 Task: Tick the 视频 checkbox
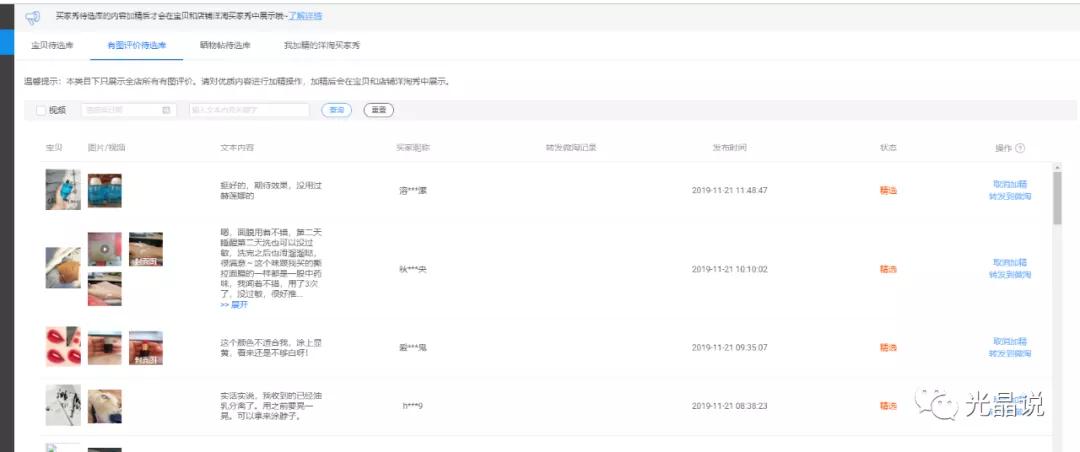tap(41, 110)
